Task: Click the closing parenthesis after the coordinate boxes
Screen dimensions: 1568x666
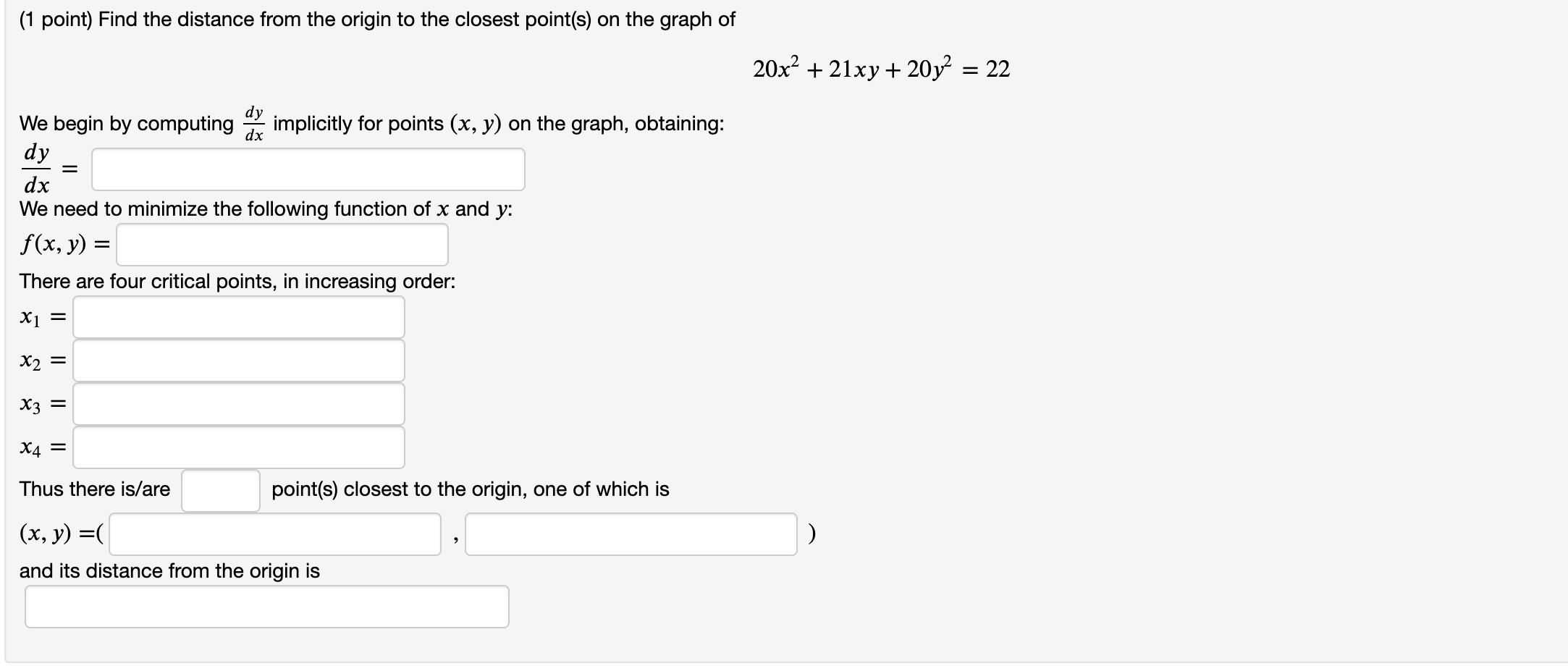Action: [x=811, y=534]
